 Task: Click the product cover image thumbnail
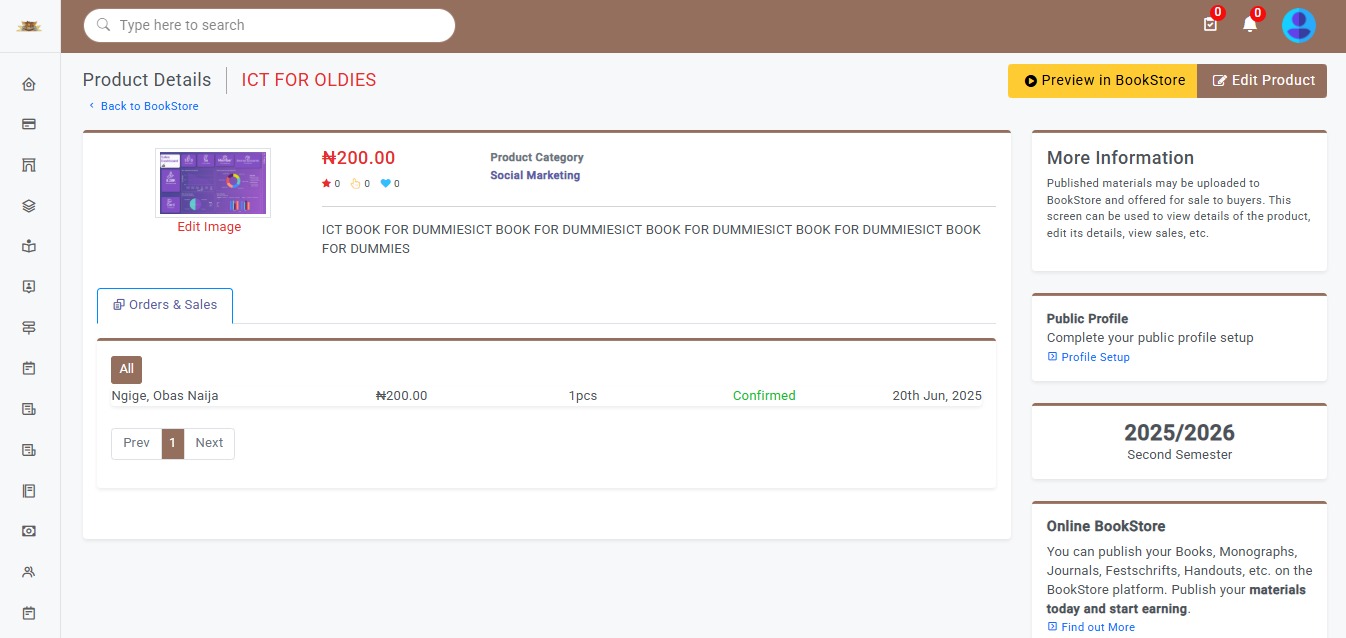click(x=212, y=182)
